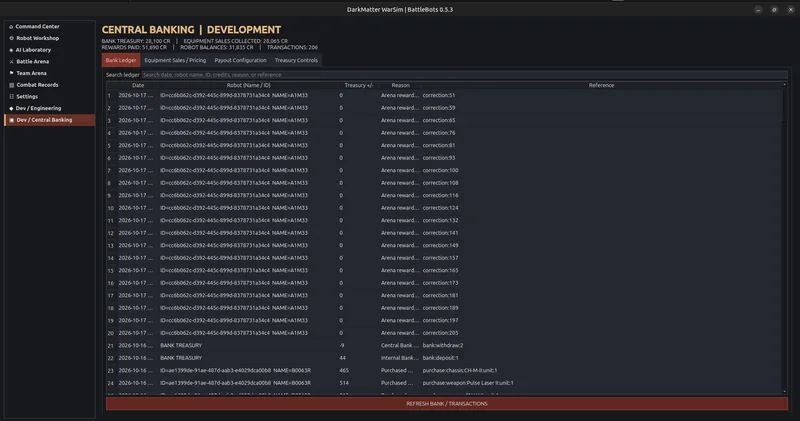Click purchase:weapon:Pulse Laser II:unit:1 reference
This screenshot has height=421, width=800.
468,383
